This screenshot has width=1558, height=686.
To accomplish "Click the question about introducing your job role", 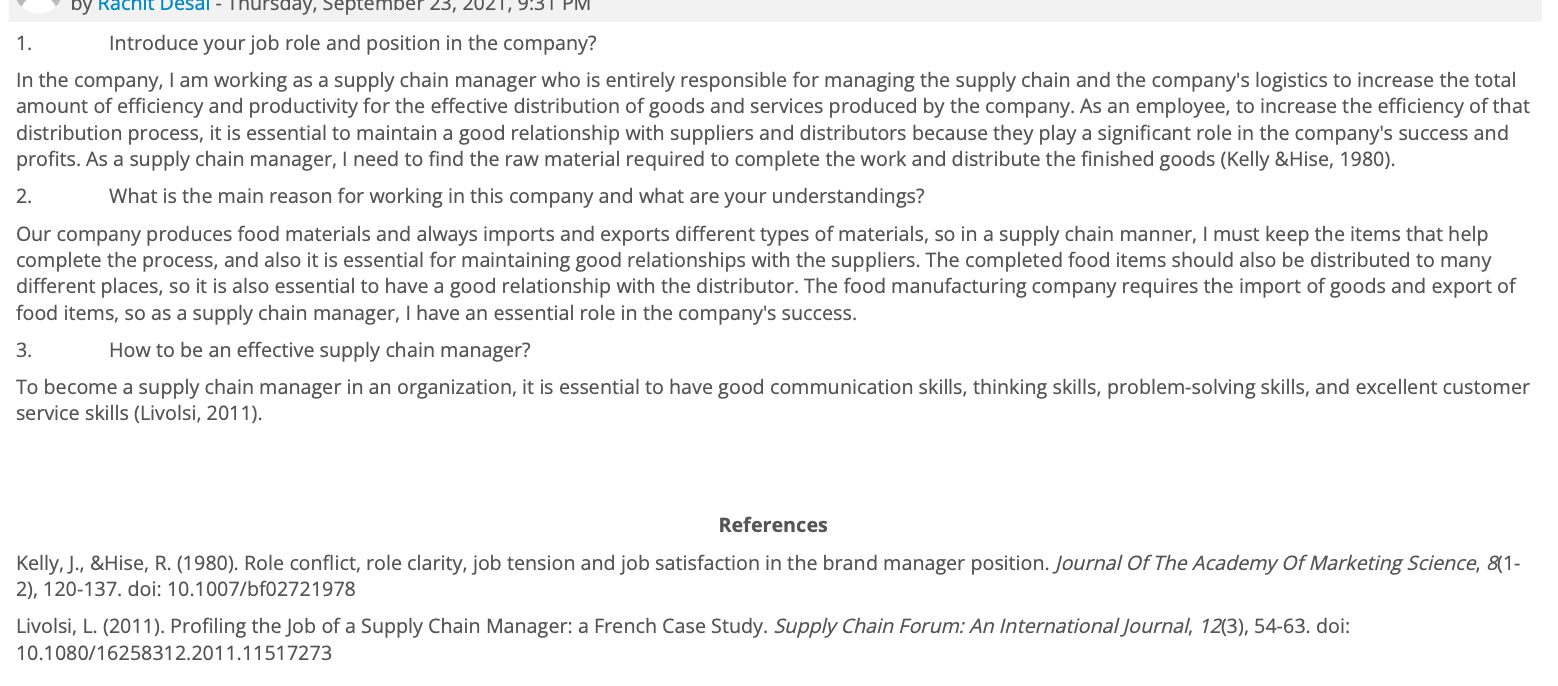I will pos(352,44).
